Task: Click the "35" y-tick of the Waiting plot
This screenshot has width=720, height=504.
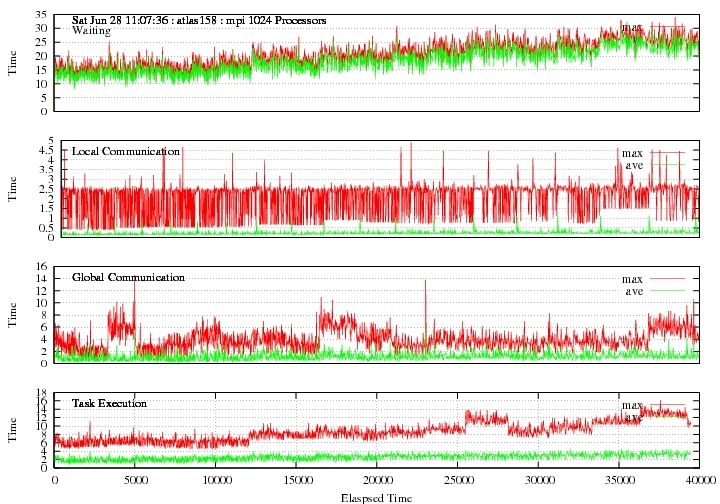Action: (x=41, y=14)
